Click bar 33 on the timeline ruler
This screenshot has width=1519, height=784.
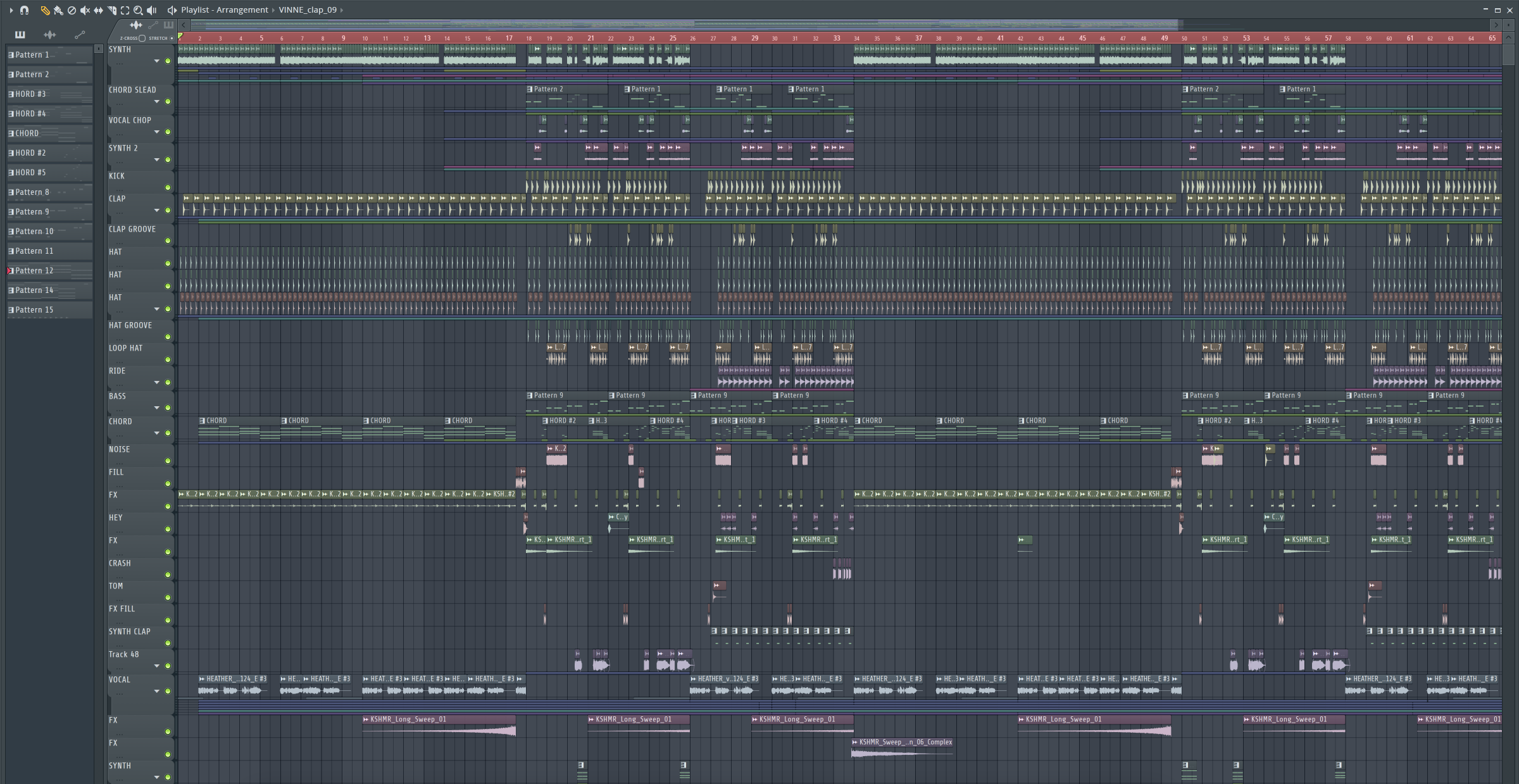click(x=837, y=38)
